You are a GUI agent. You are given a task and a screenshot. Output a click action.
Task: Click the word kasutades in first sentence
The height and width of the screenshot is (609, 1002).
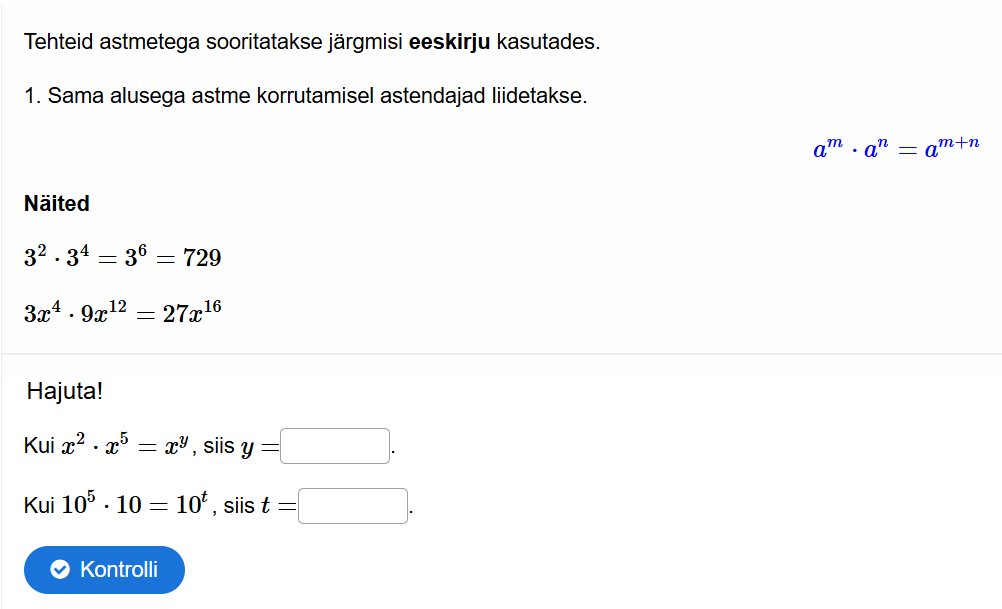pyautogui.click(x=548, y=42)
